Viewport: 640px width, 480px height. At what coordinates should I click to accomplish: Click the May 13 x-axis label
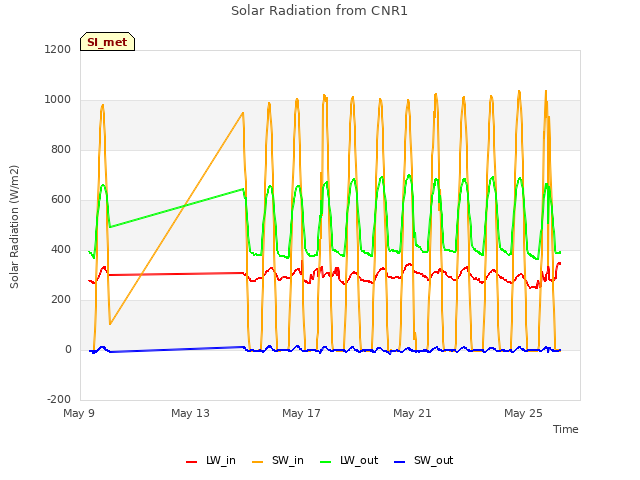[x=190, y=413]
